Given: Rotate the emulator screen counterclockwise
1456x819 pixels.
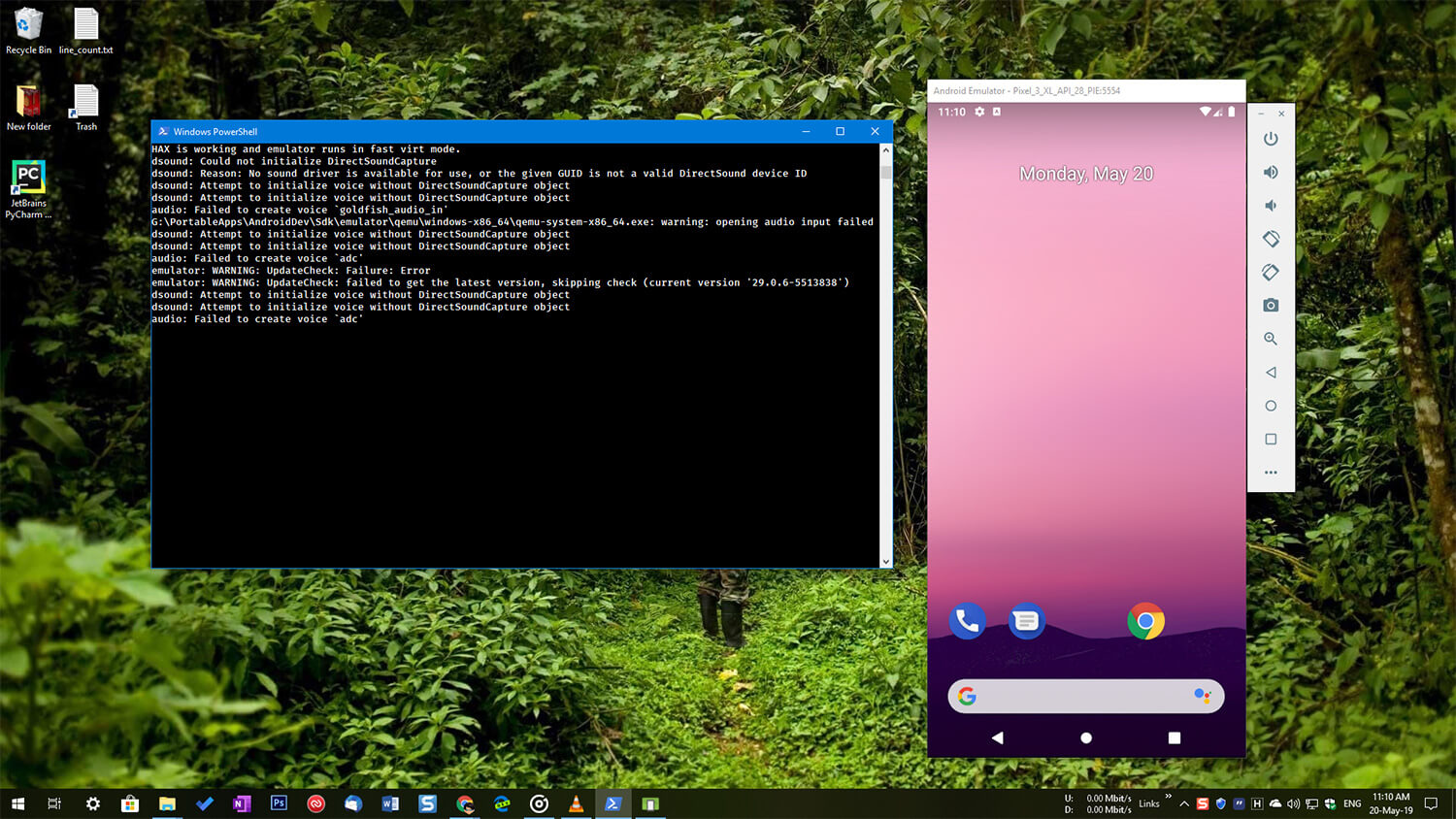Looking at the screenshot, I should tap(1271, 238).
